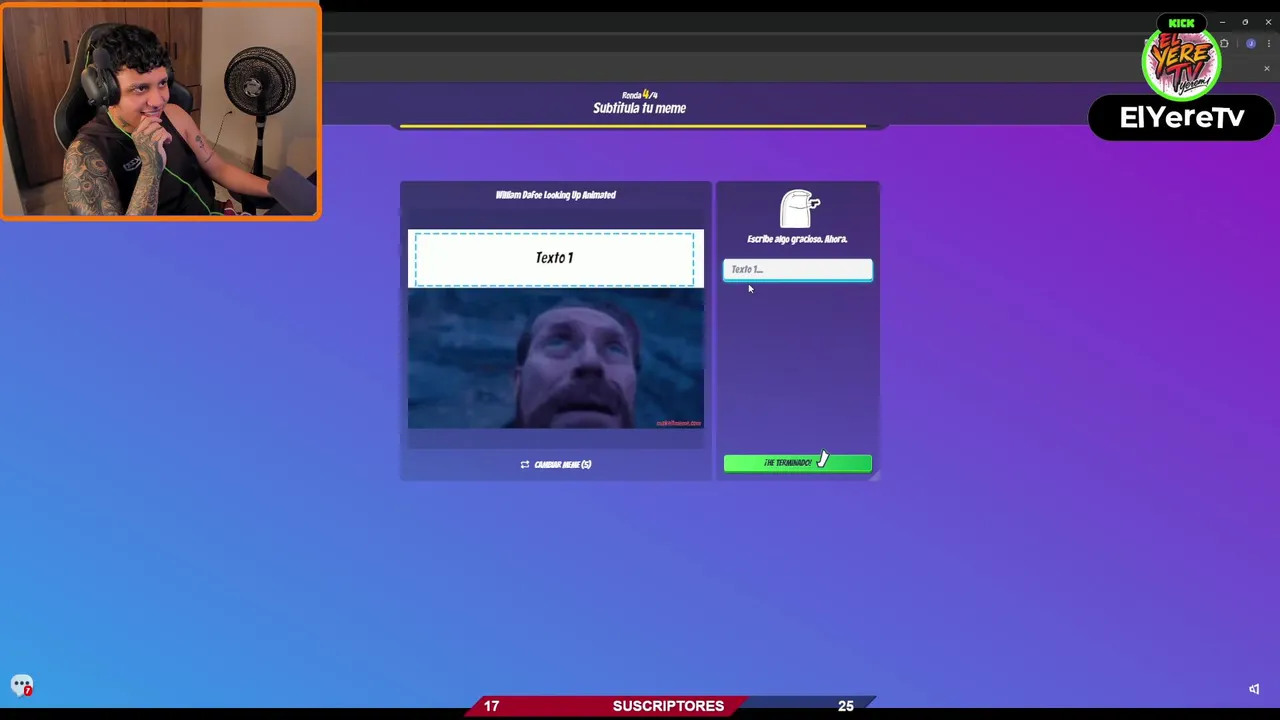This screenshot has width=1280, height=720.
Task: Click the ElYereTv name banner
Action: point(1182,118)
